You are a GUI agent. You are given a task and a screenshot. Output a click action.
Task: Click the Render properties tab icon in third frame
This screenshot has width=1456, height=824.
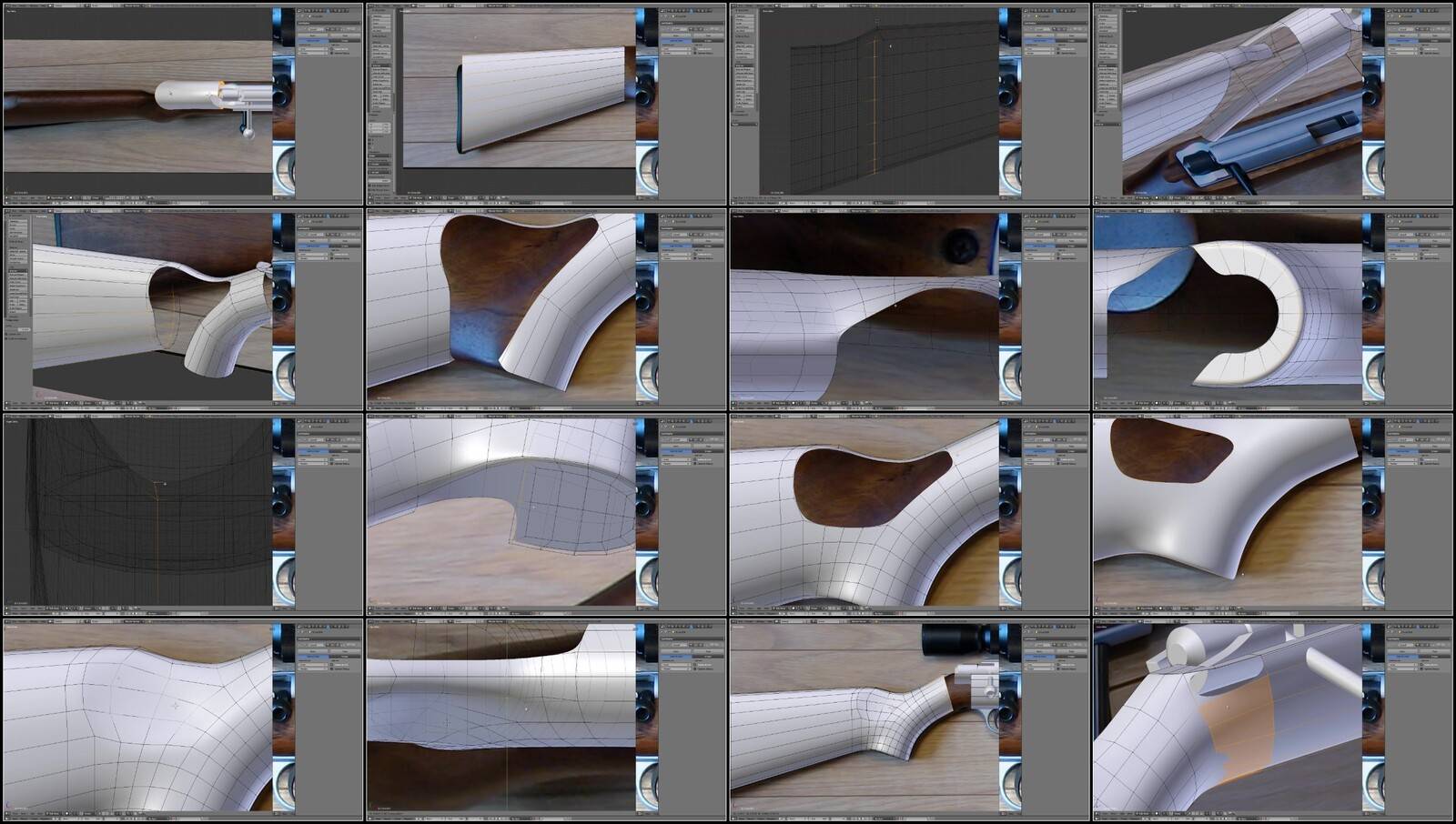click(1034, 11)
